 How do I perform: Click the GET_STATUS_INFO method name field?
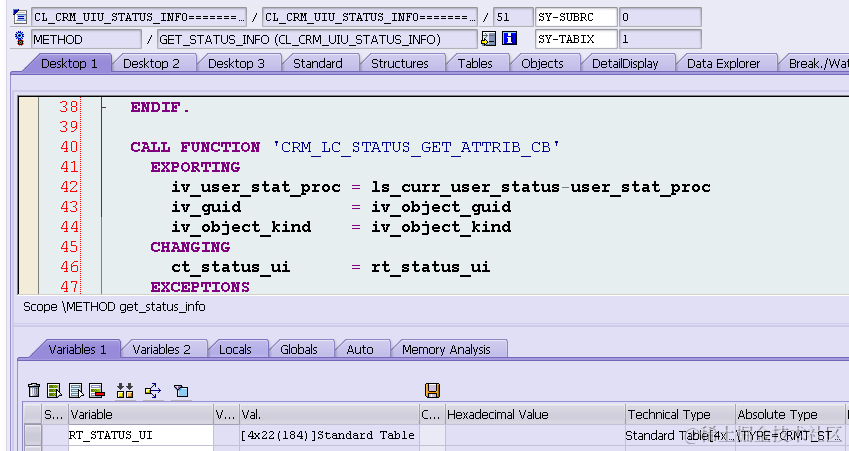pyautogui.click(x=317, y=39)
